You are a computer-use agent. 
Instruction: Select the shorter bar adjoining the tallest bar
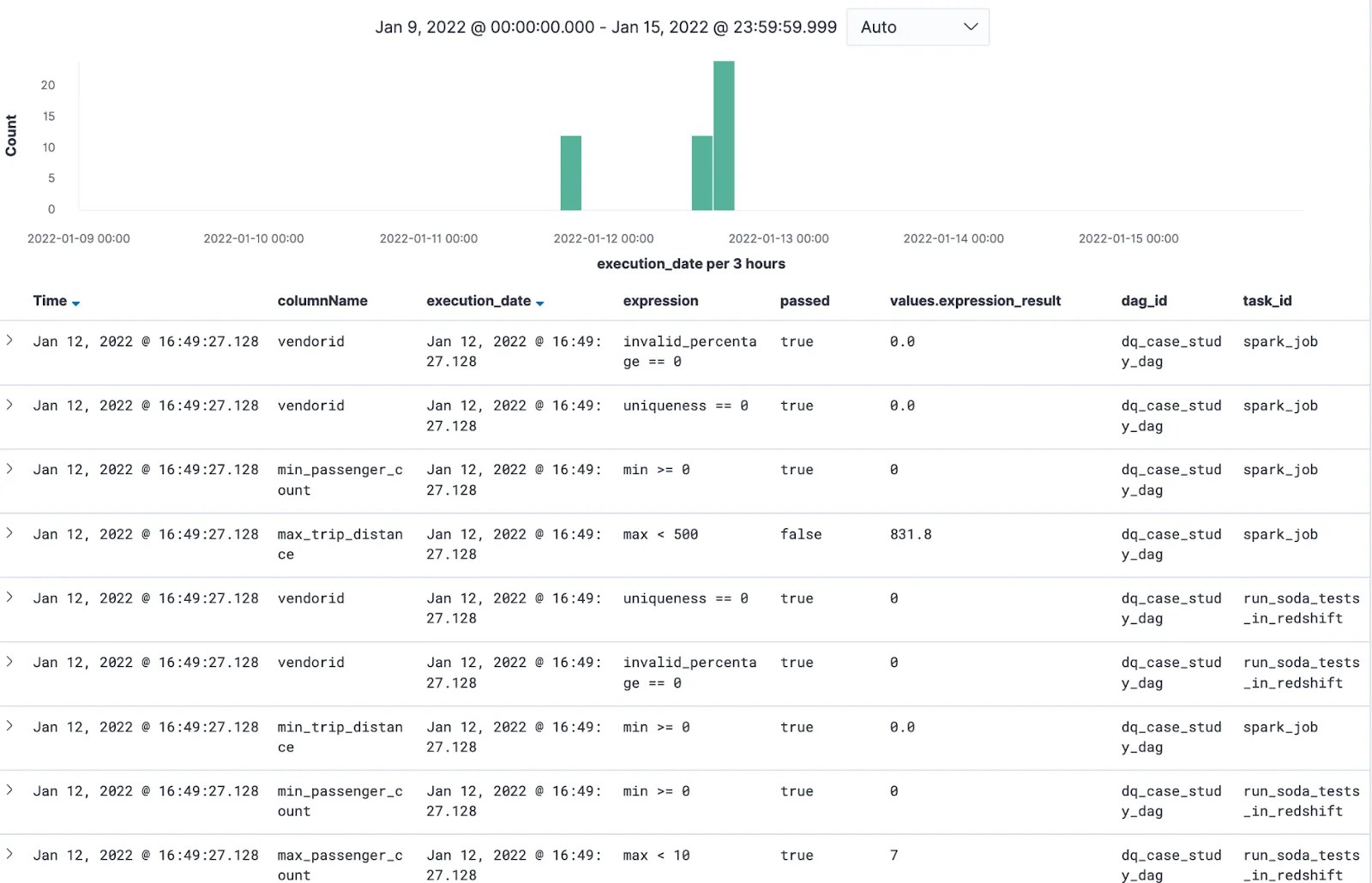pyautogui.click(x=702, y=173)
